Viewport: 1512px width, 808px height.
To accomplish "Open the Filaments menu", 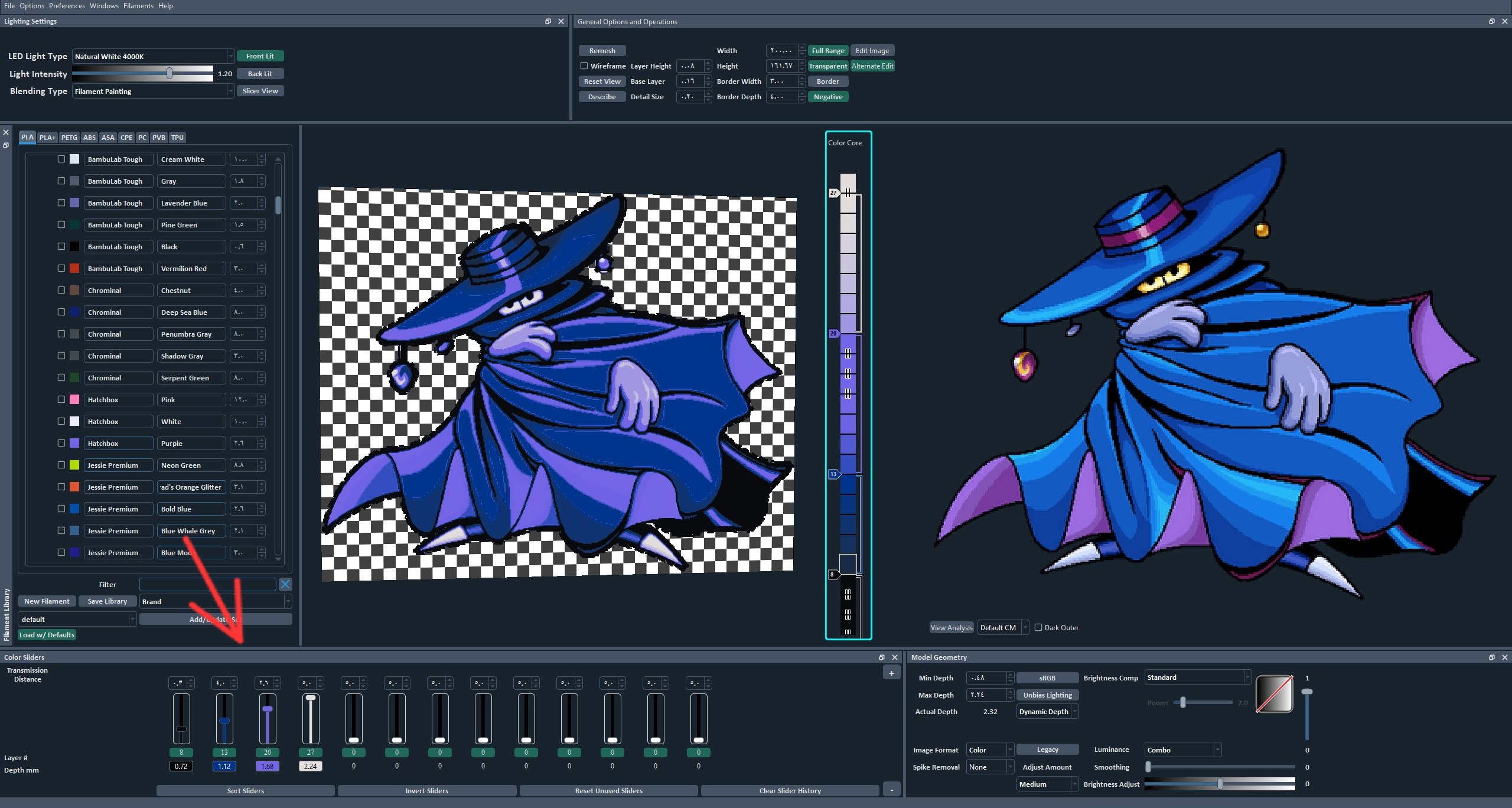I will pos(138,6).
